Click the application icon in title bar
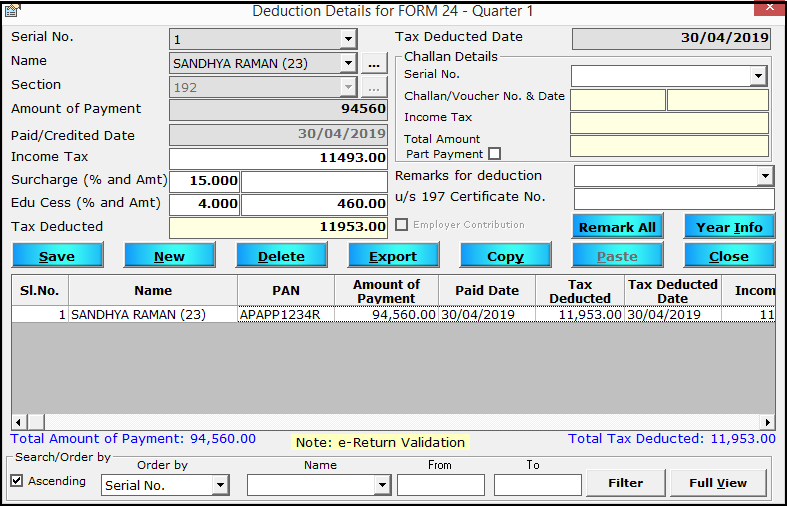 (12, 11)
